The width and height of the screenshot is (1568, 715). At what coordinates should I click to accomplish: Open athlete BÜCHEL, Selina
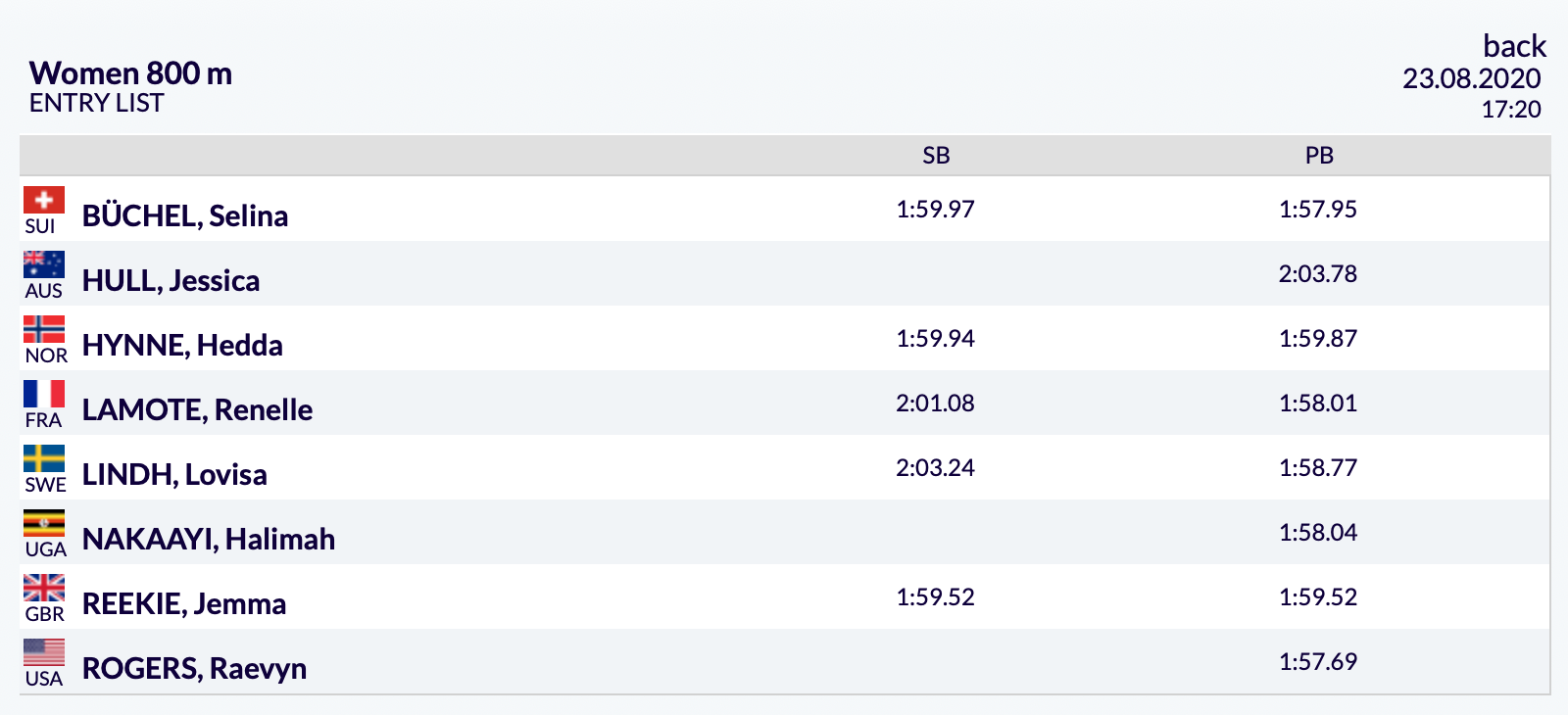(x=185, y=215)
